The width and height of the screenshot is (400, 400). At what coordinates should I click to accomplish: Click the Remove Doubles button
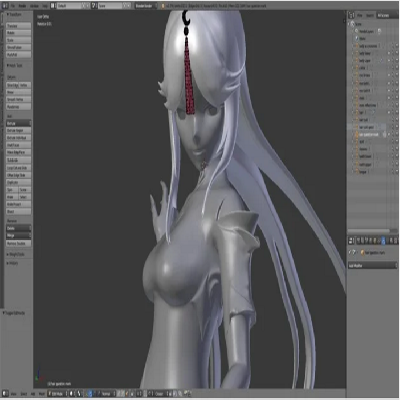coord(19,244)
